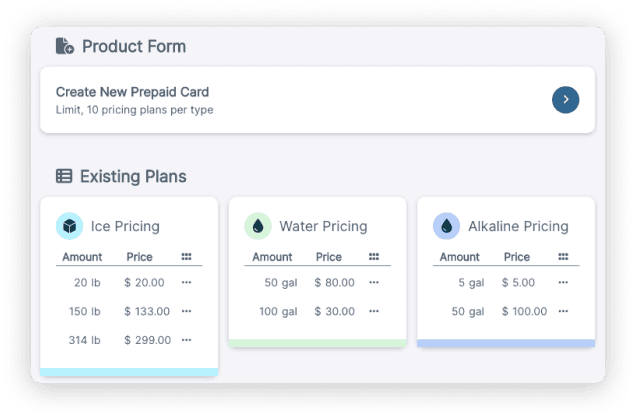Open options menu for 20 lb plan

tap(186, 283)
